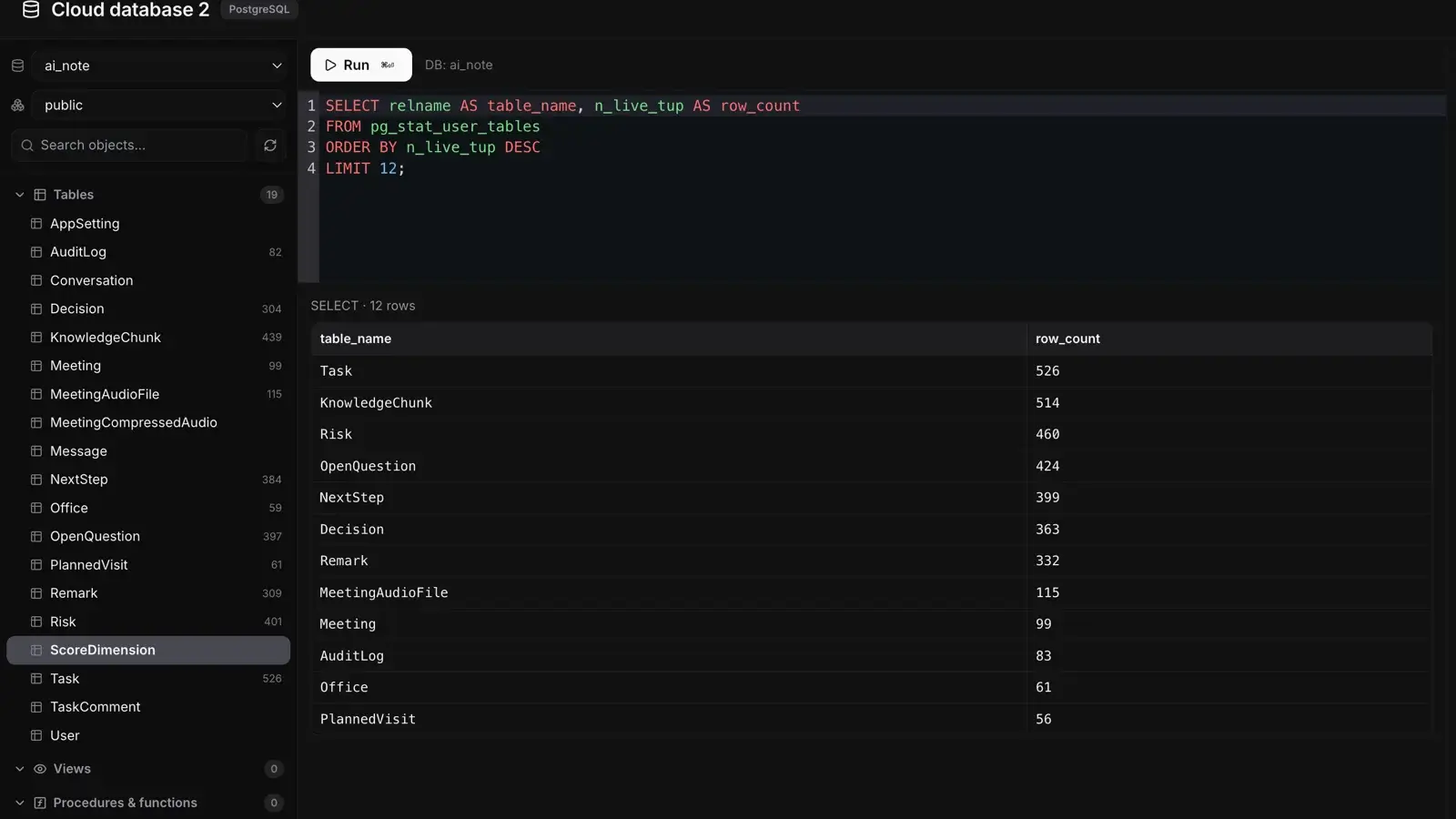Click the table icon beside Conversation

point(36,280)
